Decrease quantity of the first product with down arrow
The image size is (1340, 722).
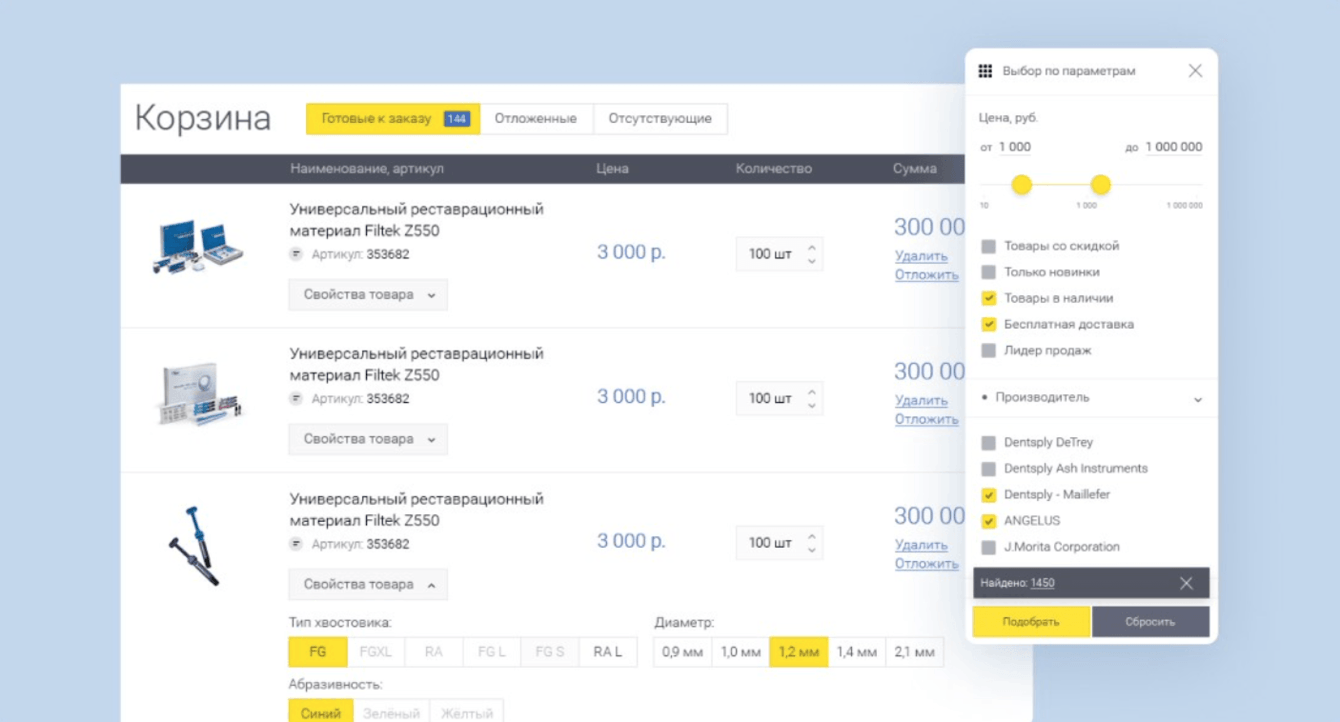812,261
